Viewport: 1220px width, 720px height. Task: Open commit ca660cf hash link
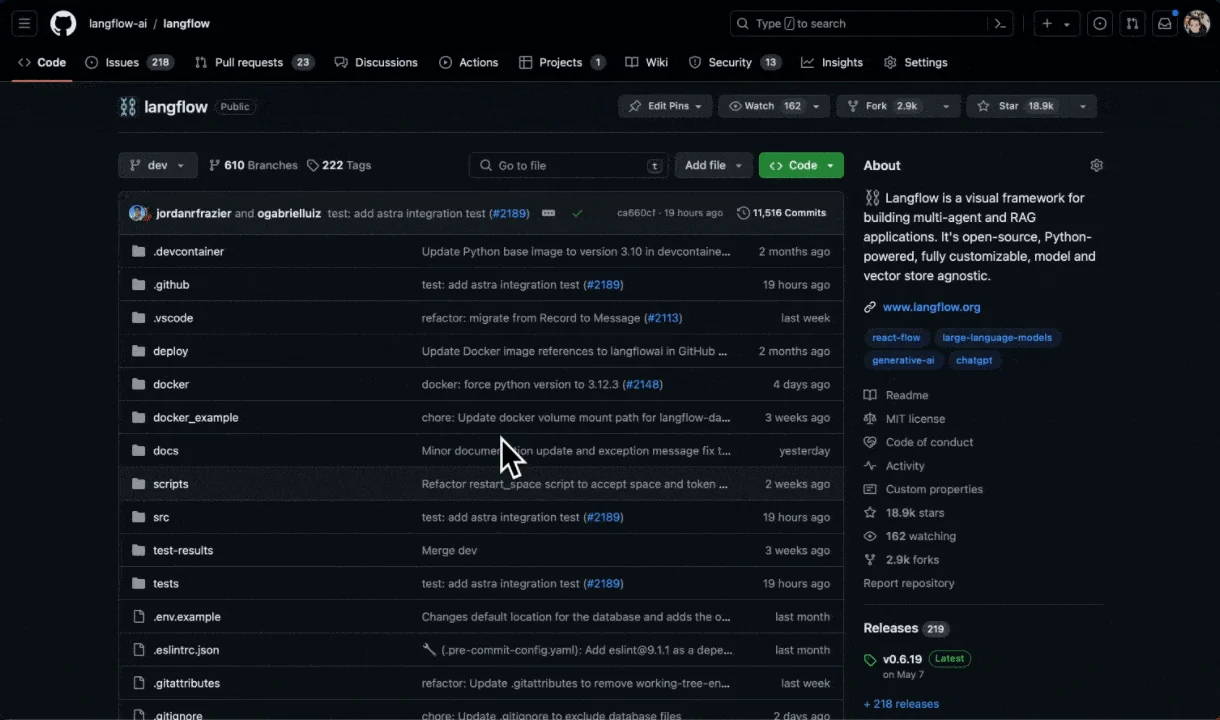click(x=636, y=213)
